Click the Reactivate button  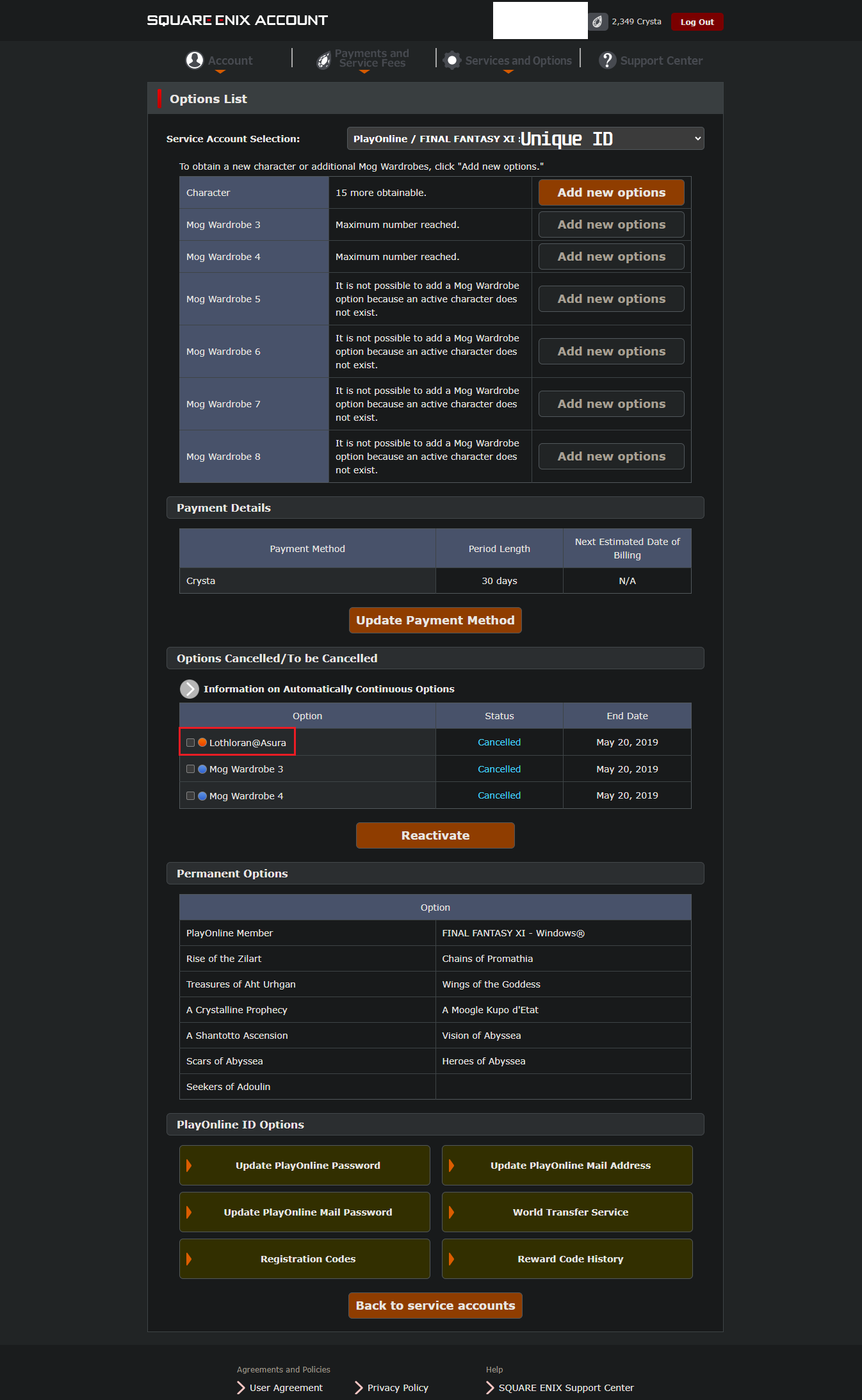[435, 835]
